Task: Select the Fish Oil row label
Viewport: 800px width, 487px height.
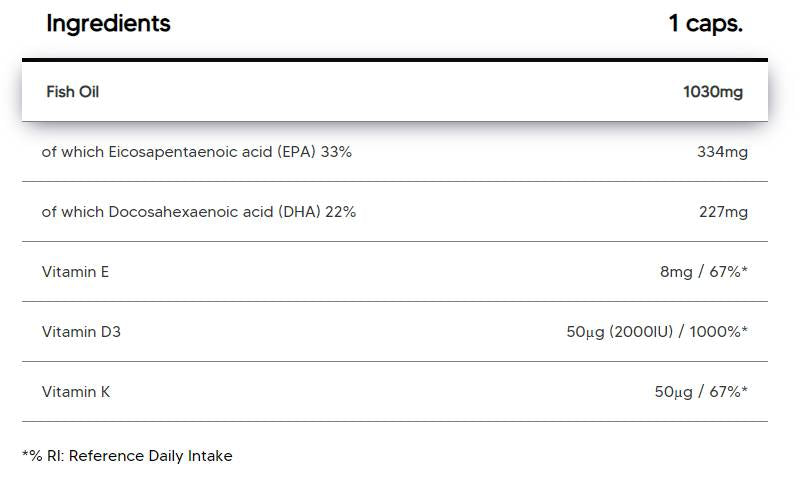Action: tap(72, 92)
